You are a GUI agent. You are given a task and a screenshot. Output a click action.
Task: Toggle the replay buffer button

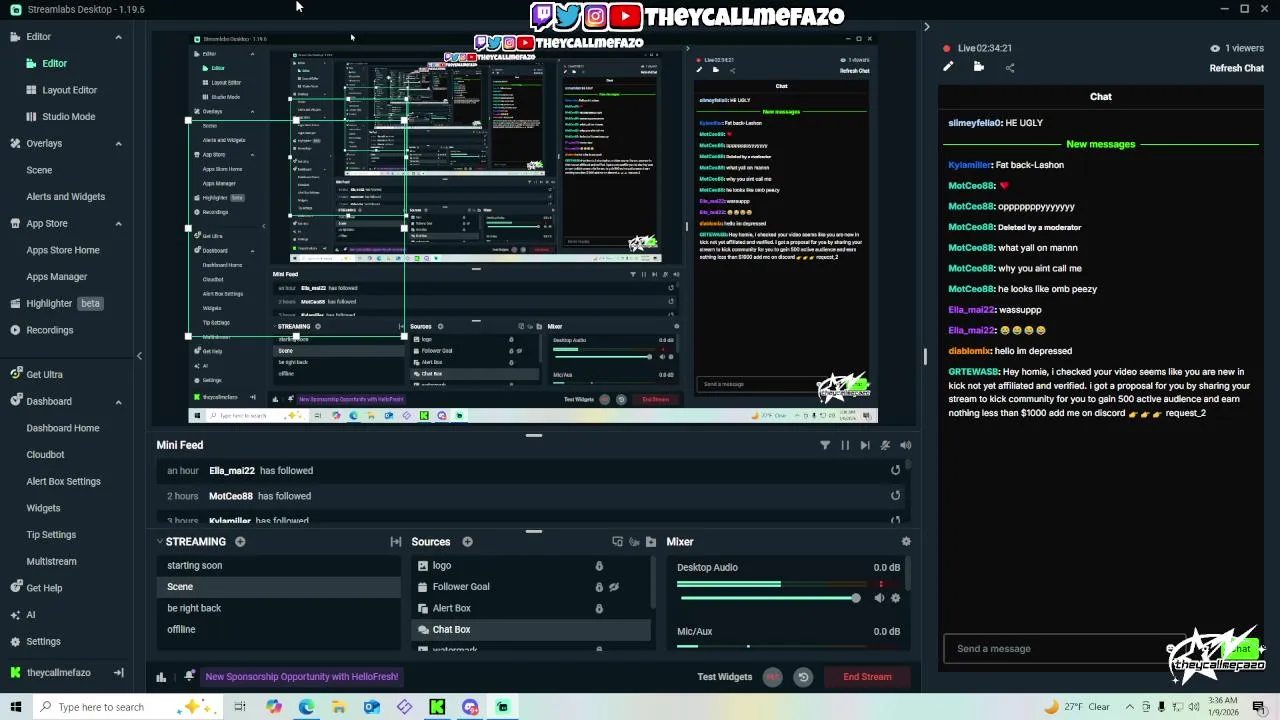(x=803, y=677)
